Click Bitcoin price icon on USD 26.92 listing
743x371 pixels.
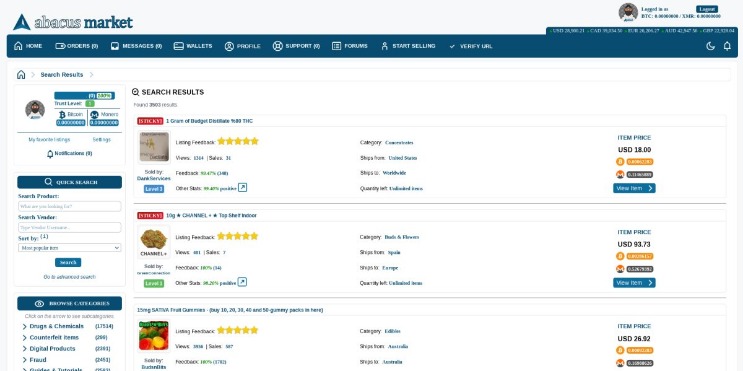pyautogui.click(x=620, y=350)
